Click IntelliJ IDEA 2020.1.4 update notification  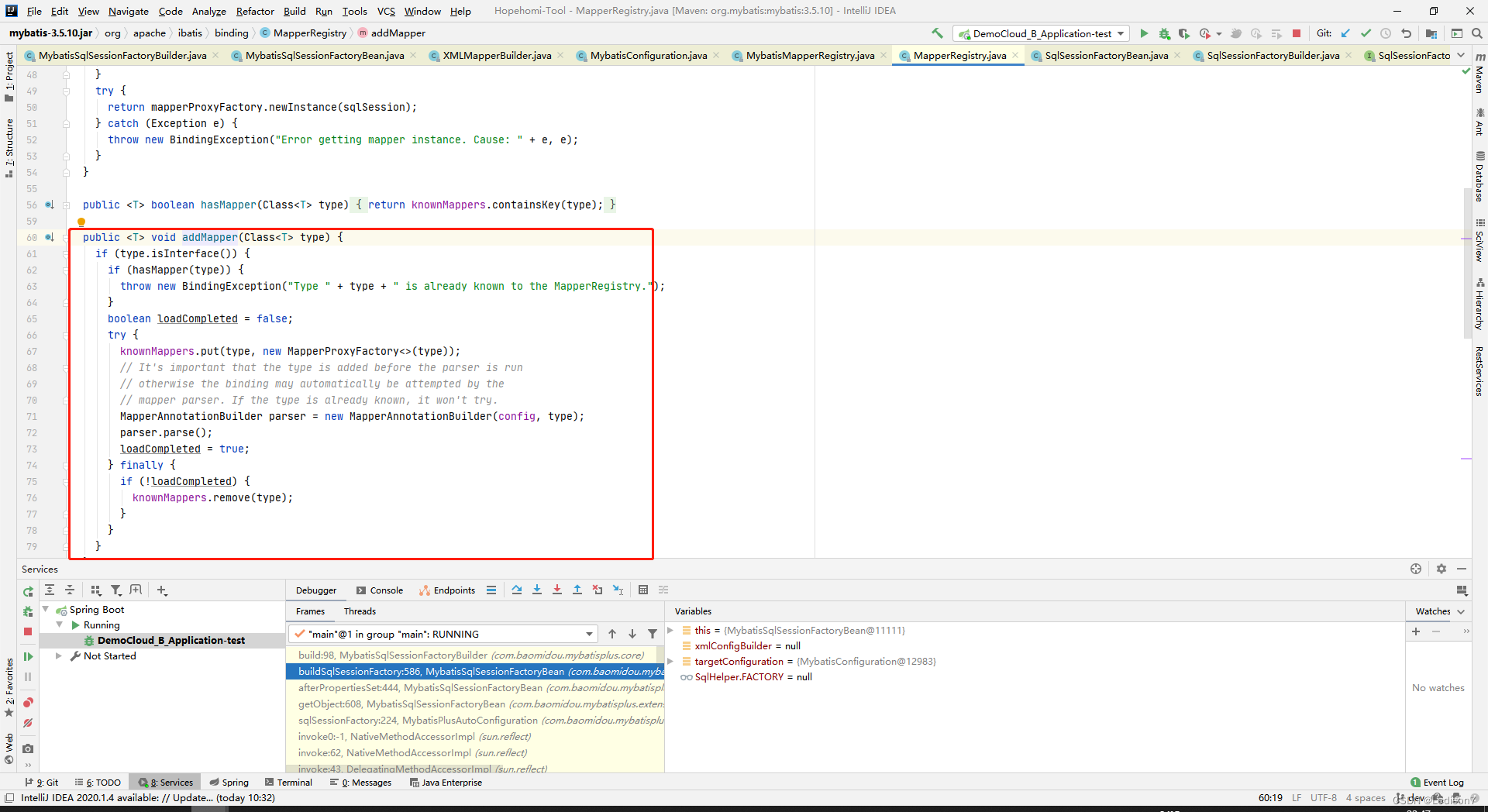(148, 798)
